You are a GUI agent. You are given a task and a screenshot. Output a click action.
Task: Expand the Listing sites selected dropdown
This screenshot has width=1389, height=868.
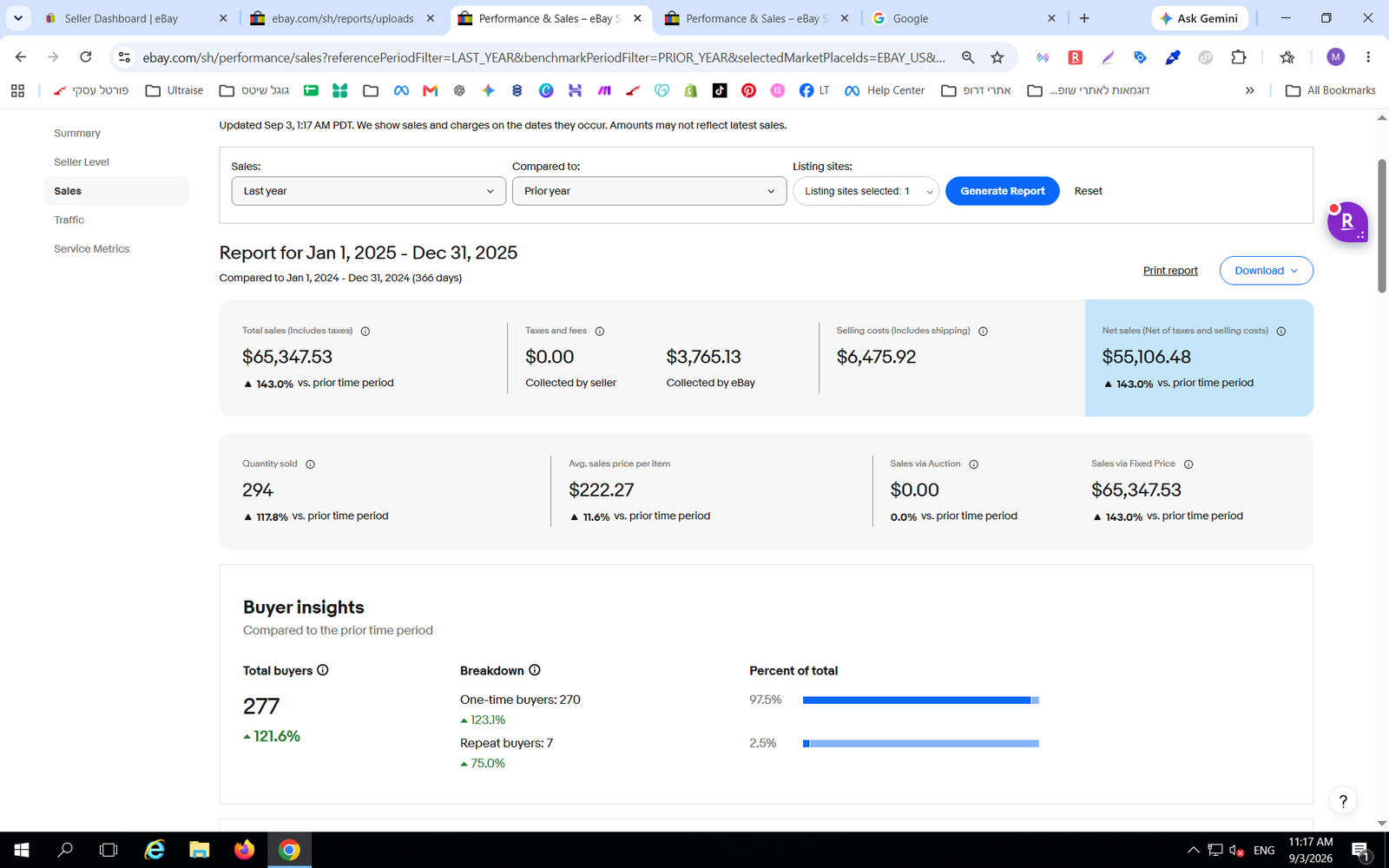click(866, 191)
